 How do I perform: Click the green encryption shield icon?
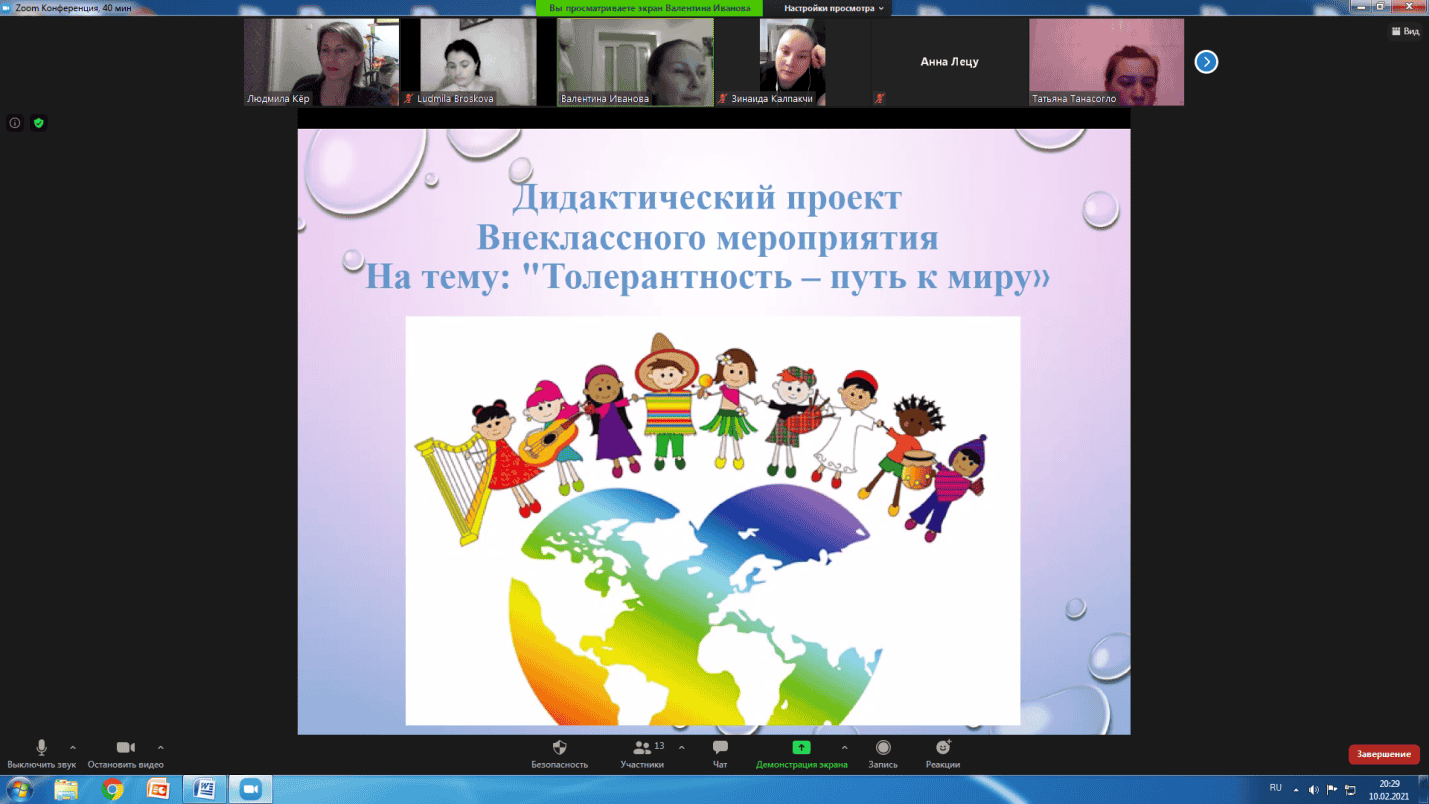coord(39,123)
